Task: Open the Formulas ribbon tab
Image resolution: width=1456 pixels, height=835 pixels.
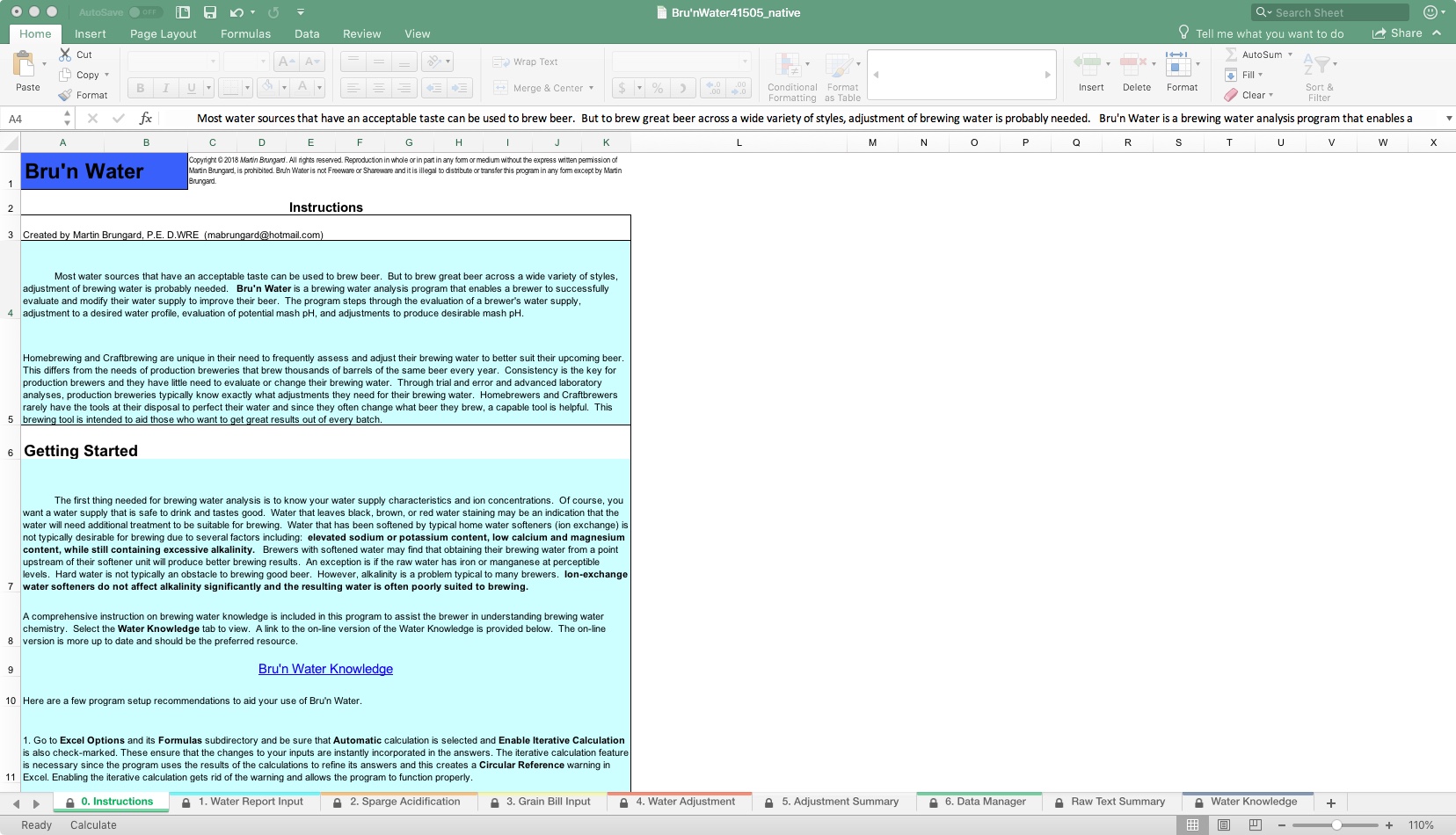Action: pos(246,33)
